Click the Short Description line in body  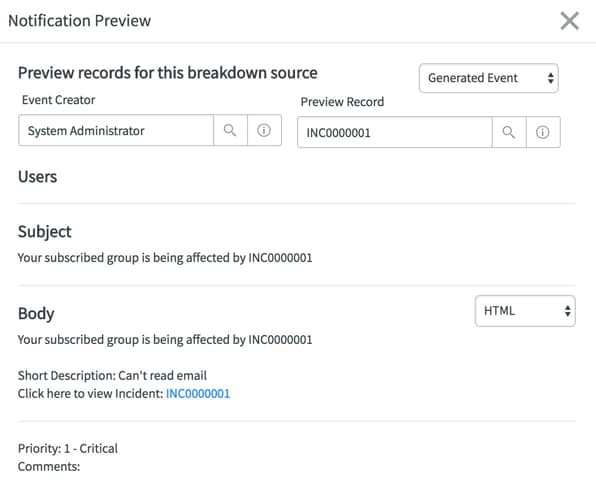112,375
